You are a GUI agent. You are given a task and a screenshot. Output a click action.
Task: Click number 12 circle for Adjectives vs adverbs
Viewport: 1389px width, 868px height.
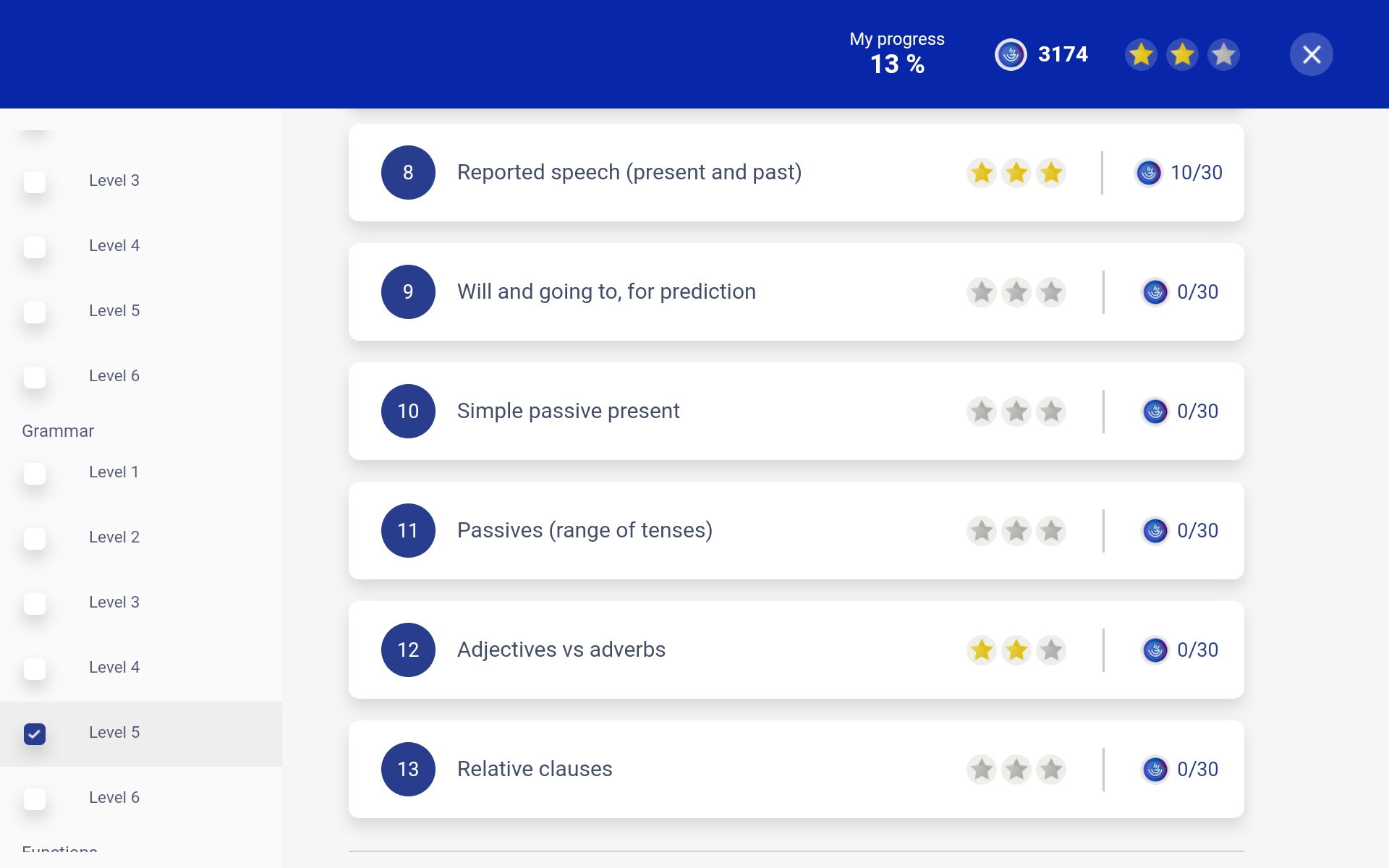coord(408,650)
